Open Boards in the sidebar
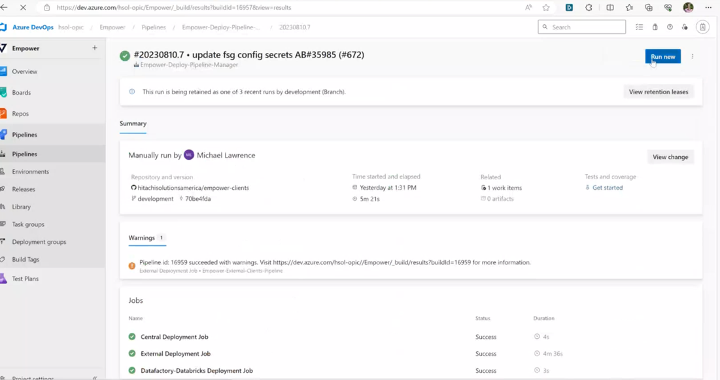The height and width of the screenshot is (380, 720). coord(21,93)
